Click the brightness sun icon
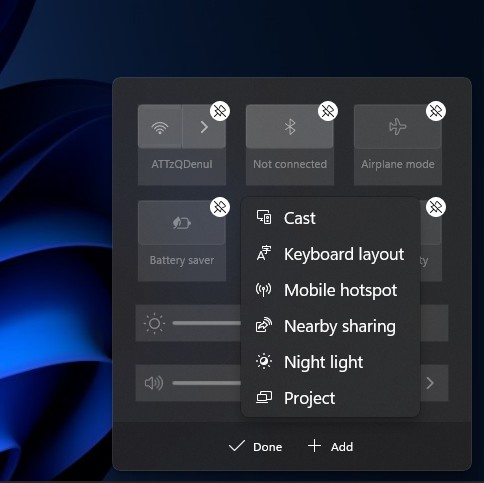This screenshot has height=483, width=484. point(154,323)
